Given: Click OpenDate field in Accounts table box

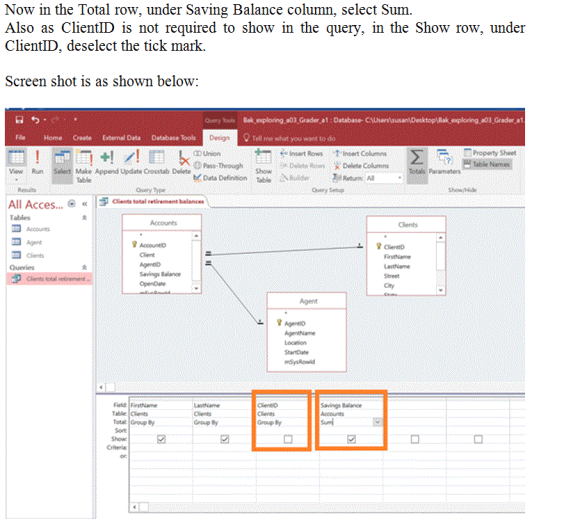Looking at the screenshot, I should [x=152, y=284].
